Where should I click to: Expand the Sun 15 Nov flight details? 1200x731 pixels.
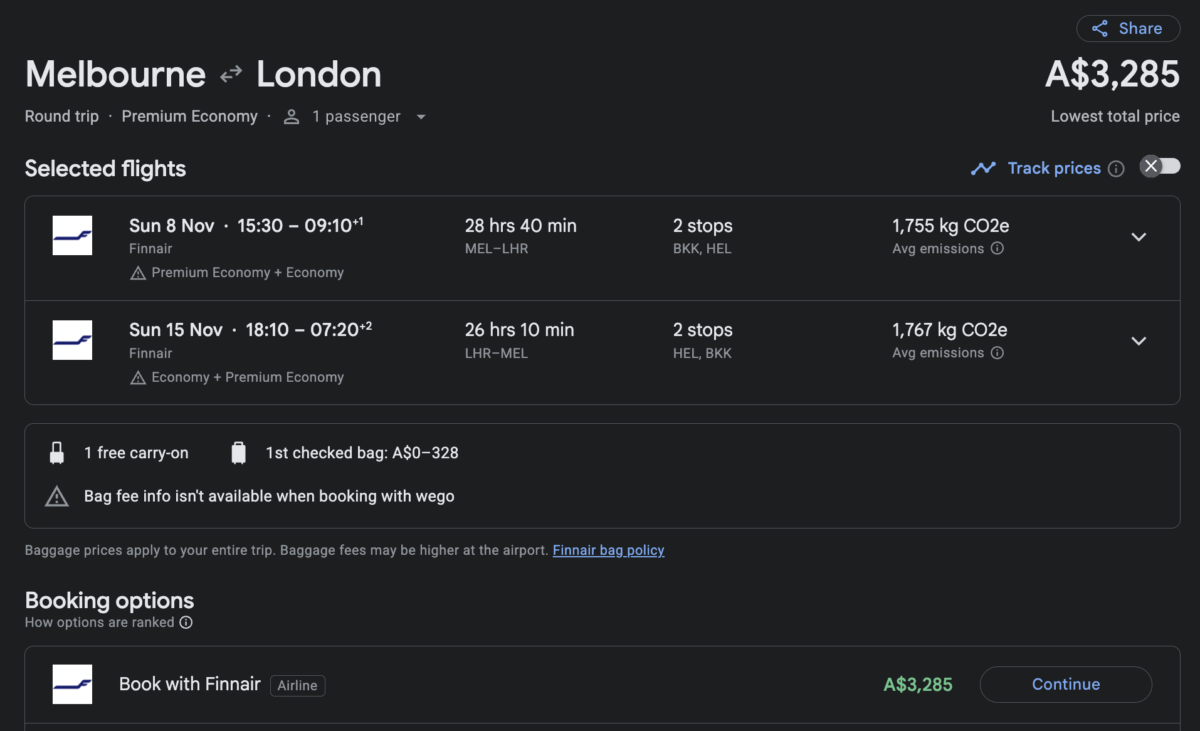click(x=1138, y=341)
